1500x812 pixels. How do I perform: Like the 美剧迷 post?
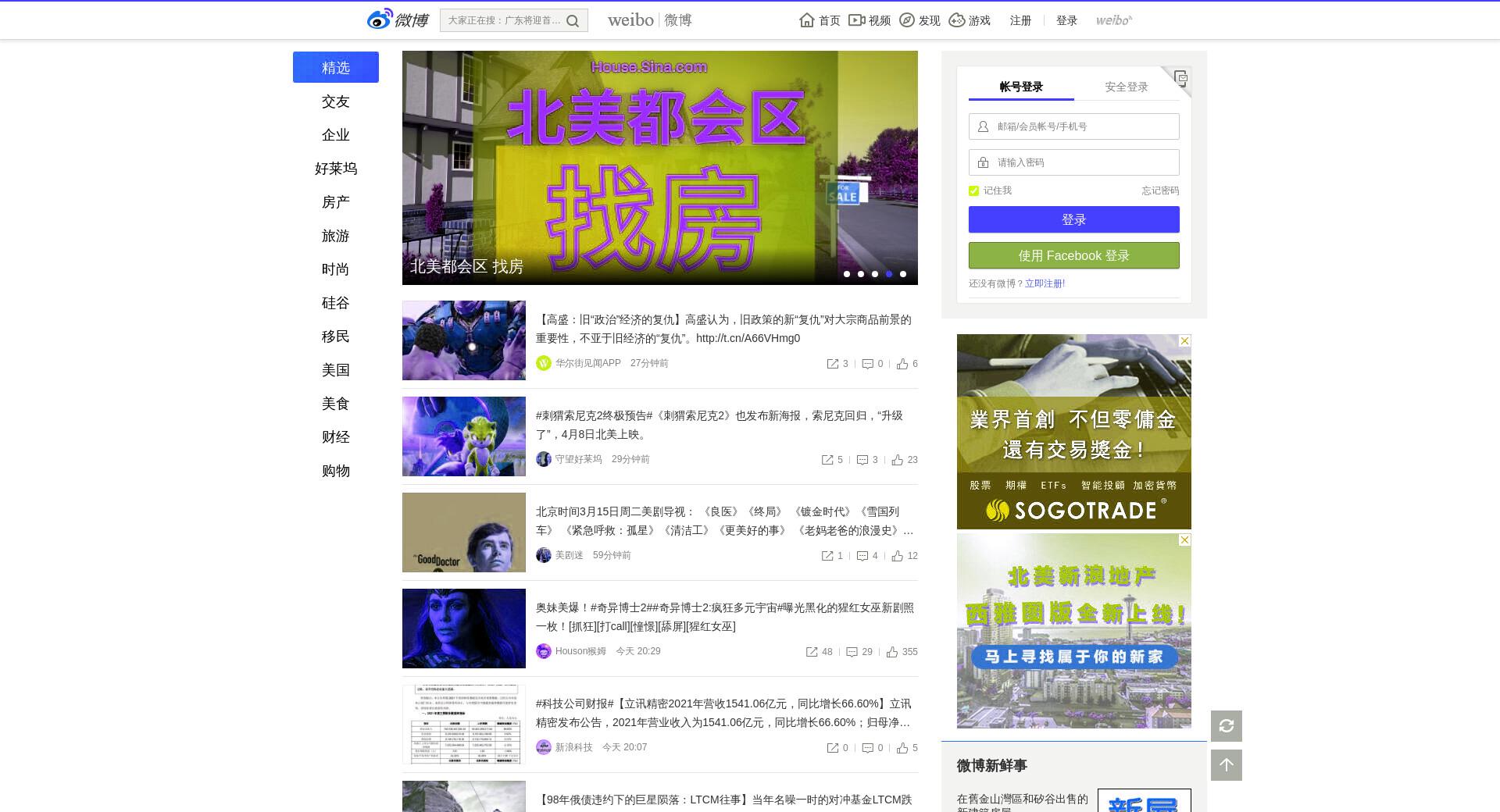898,556
